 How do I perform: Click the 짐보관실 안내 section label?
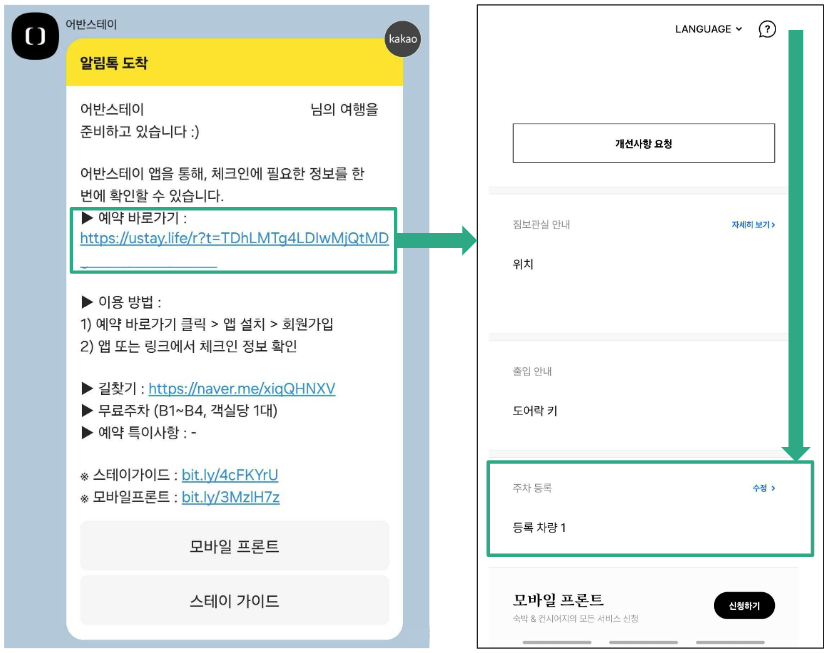click(541, 225)
